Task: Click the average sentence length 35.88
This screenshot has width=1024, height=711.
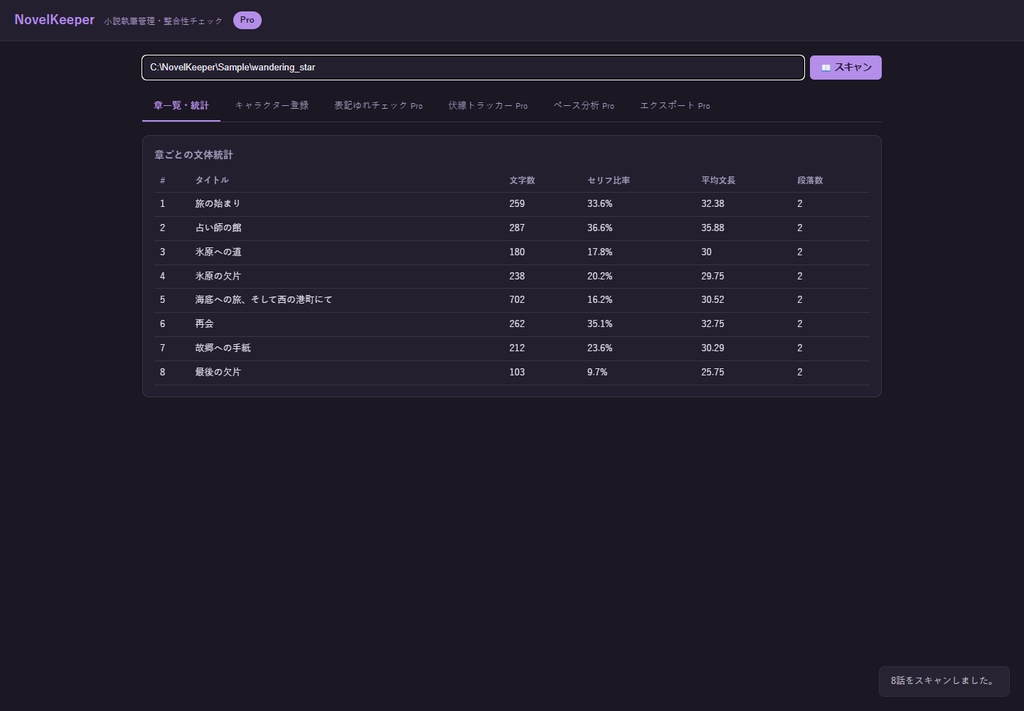Action: 712,228
